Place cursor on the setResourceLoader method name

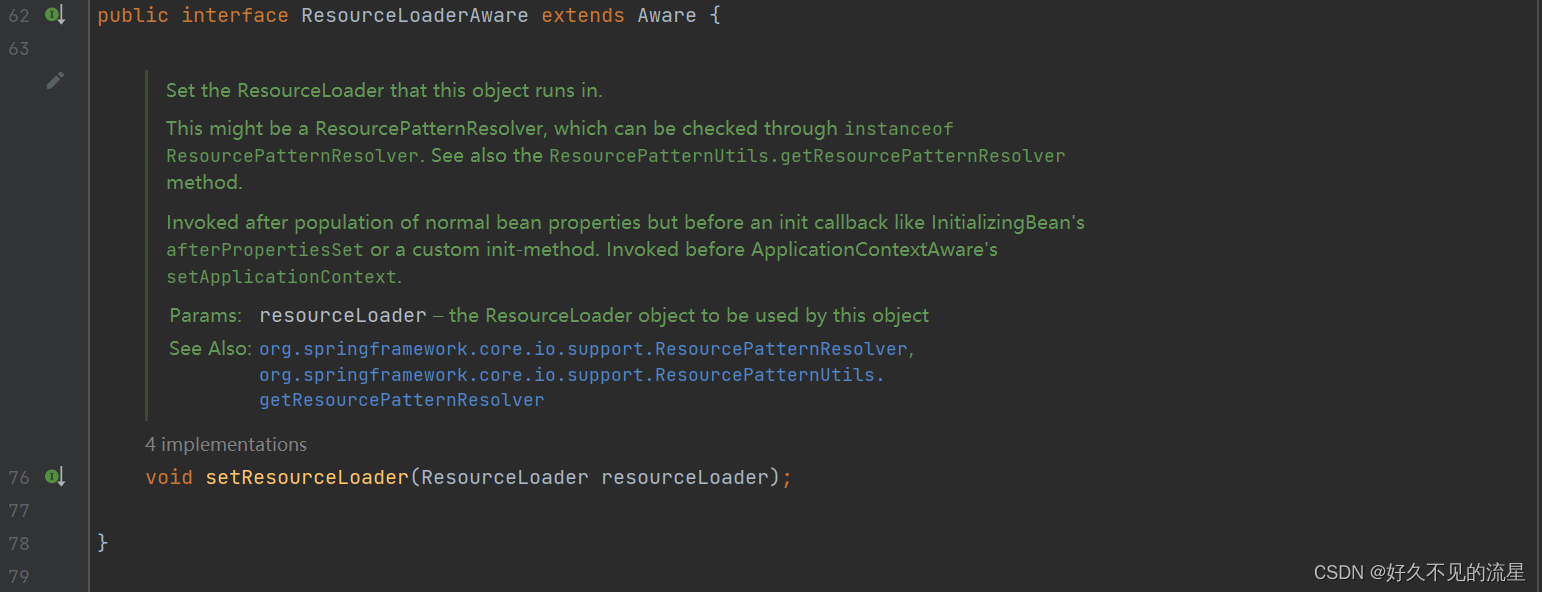pos(306,477)
